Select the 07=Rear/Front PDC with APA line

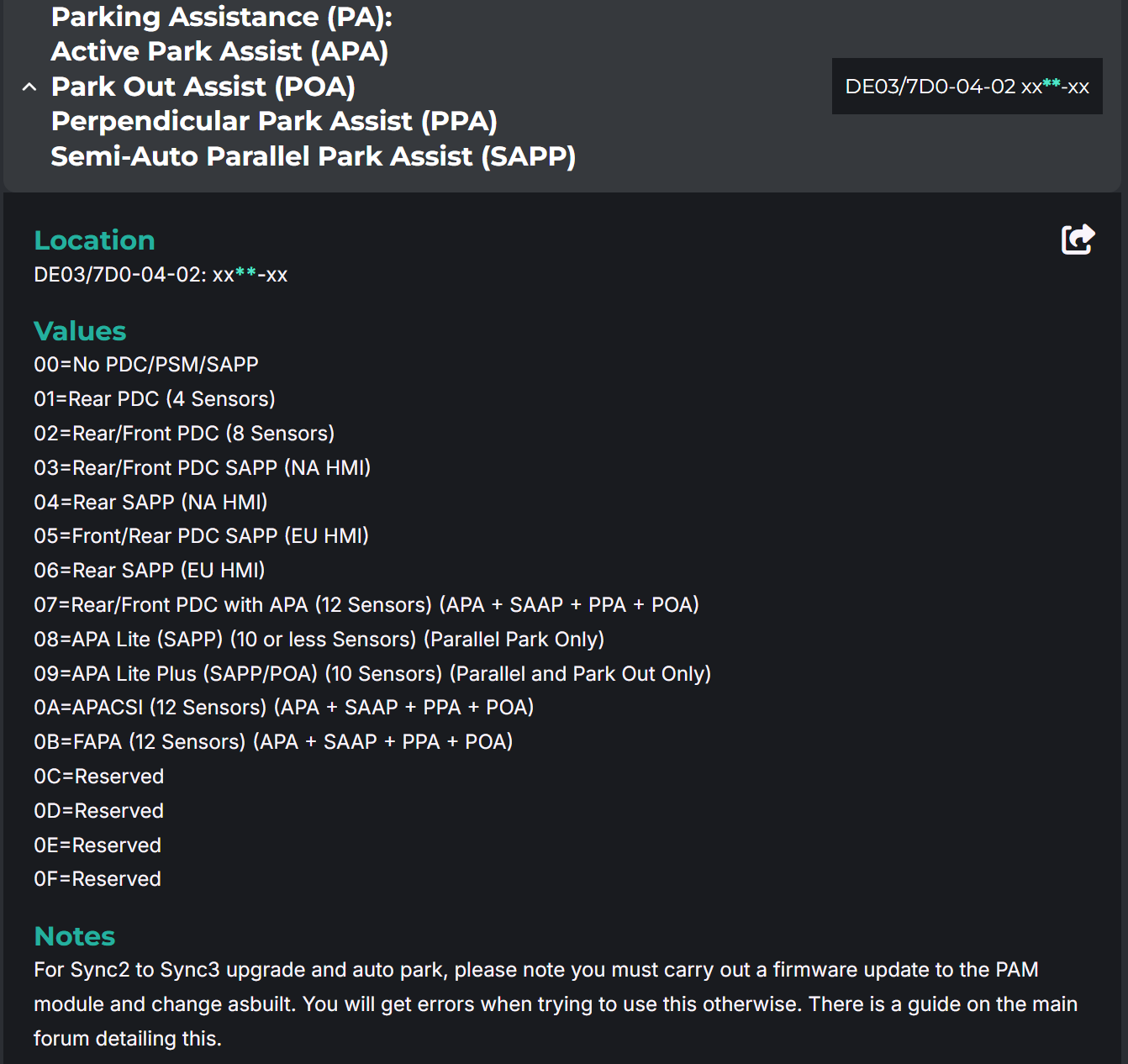tap(366, 605)
